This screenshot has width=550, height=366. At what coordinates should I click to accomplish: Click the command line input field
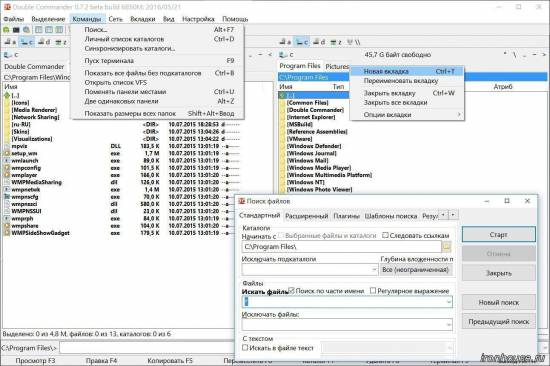147,348
